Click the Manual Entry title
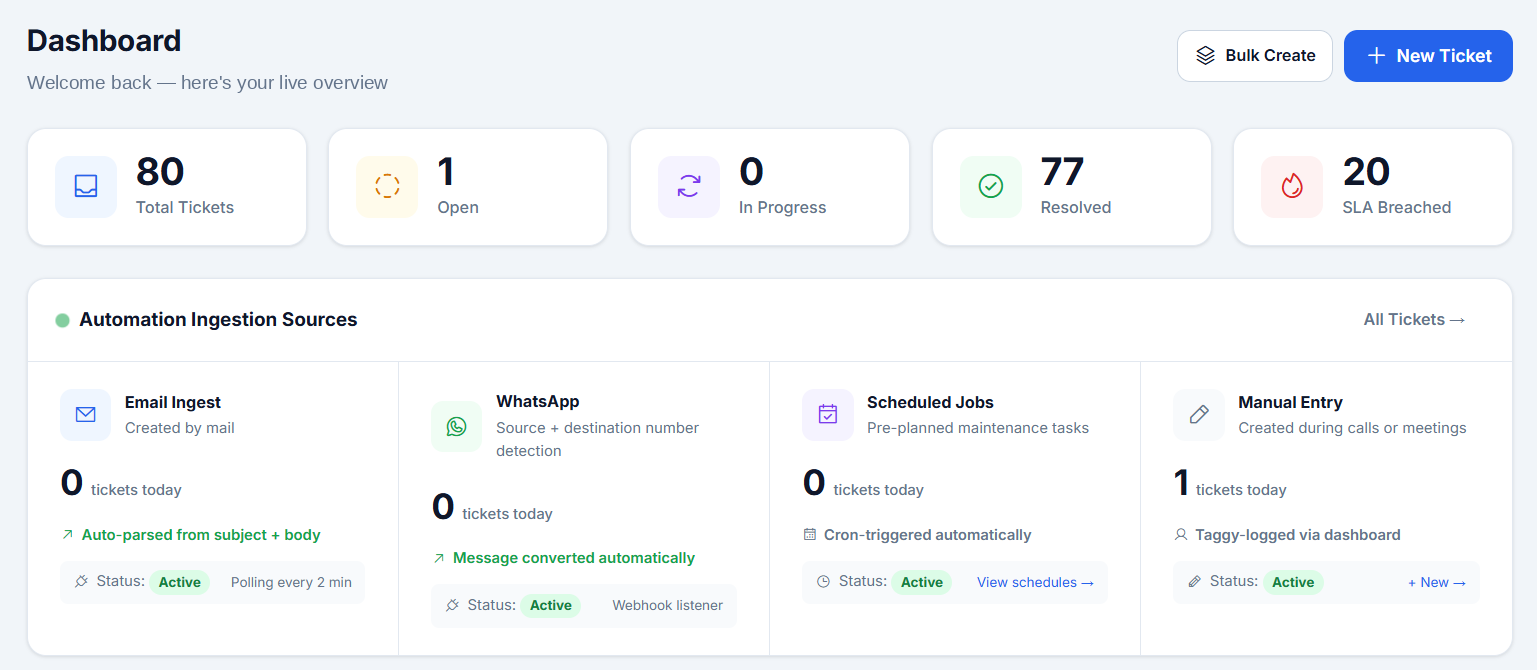Screen dimensions: 1537x670 coord(1290,402)
